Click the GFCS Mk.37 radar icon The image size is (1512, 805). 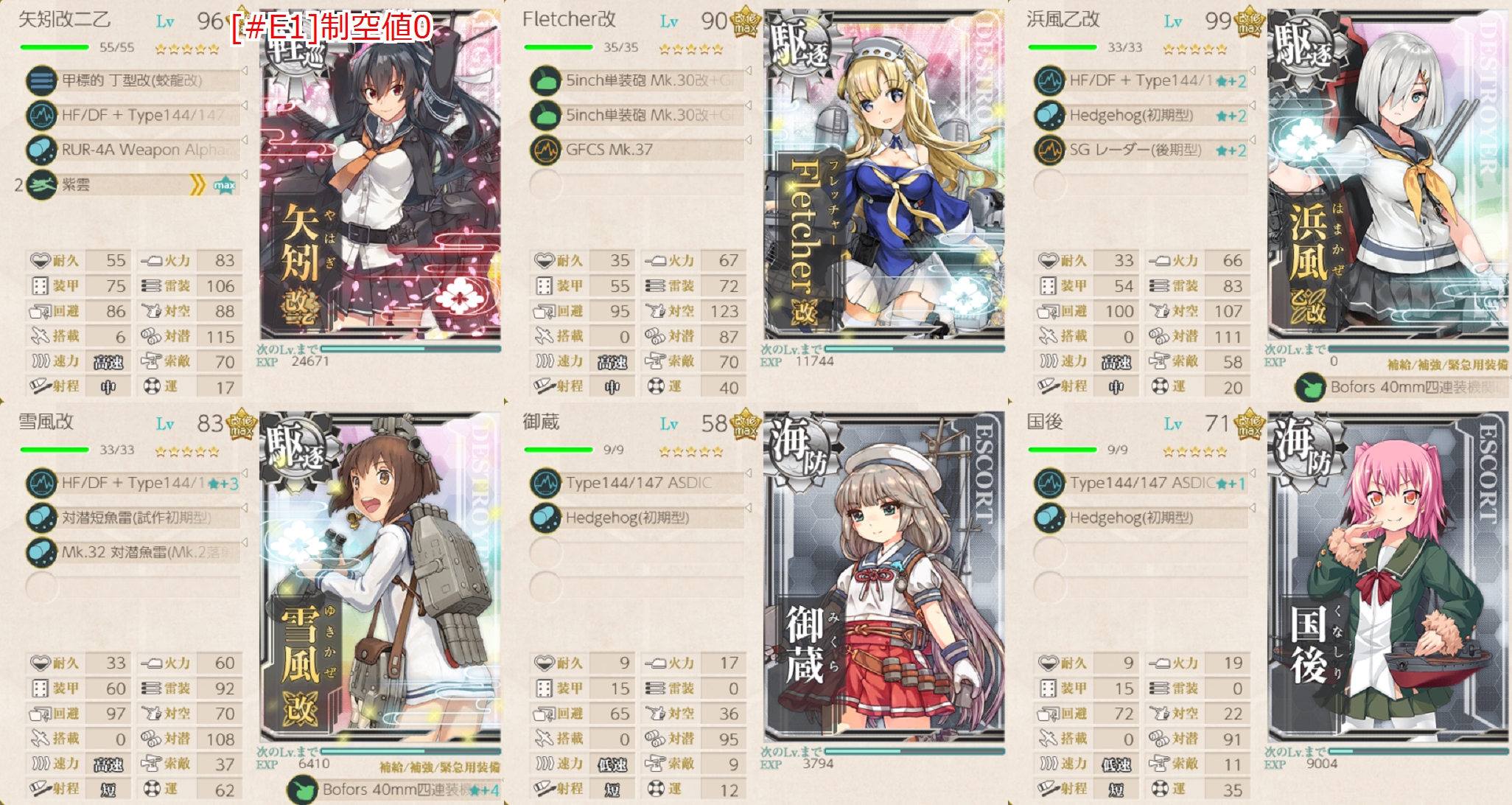click(546, 150)
